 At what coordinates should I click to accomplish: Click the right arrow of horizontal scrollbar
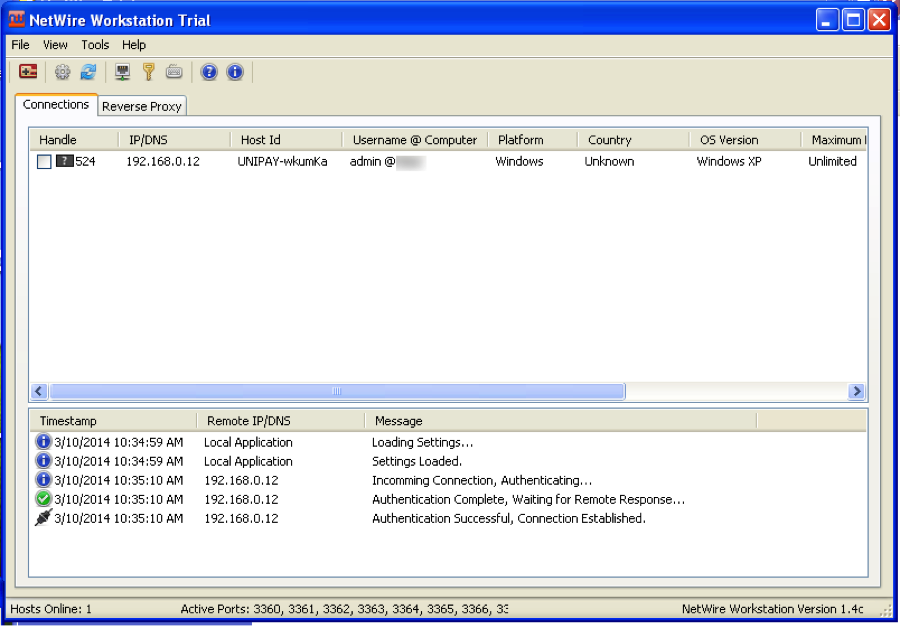(x=856, y=391)
